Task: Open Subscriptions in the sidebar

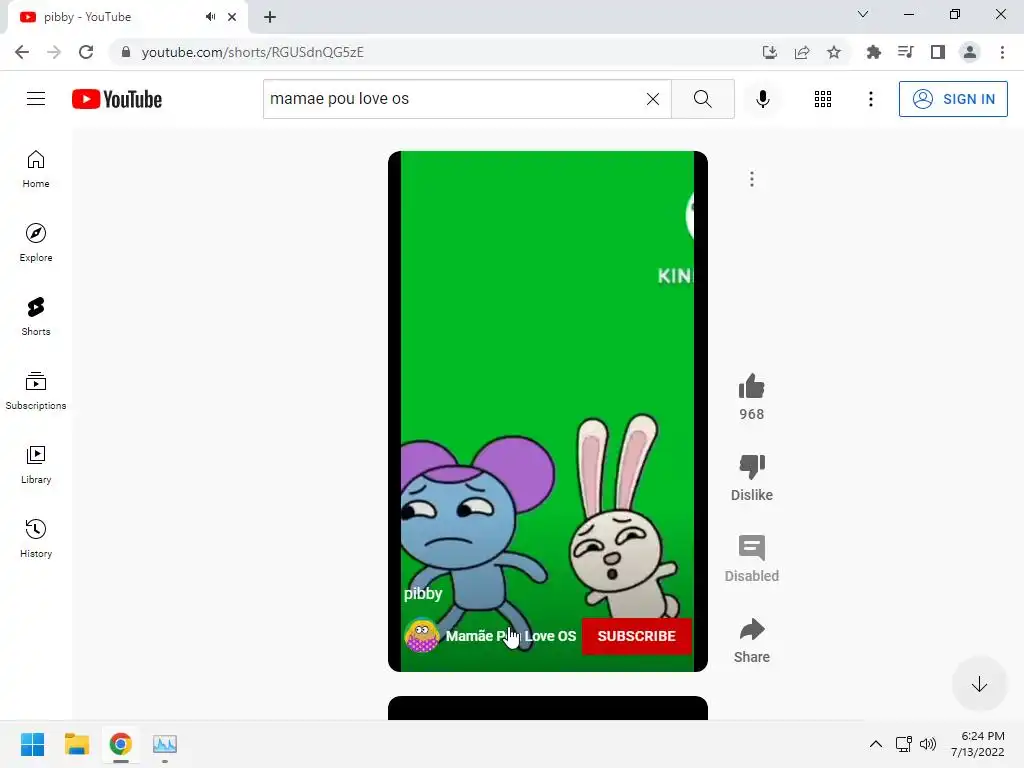Action: coord(36,391)
